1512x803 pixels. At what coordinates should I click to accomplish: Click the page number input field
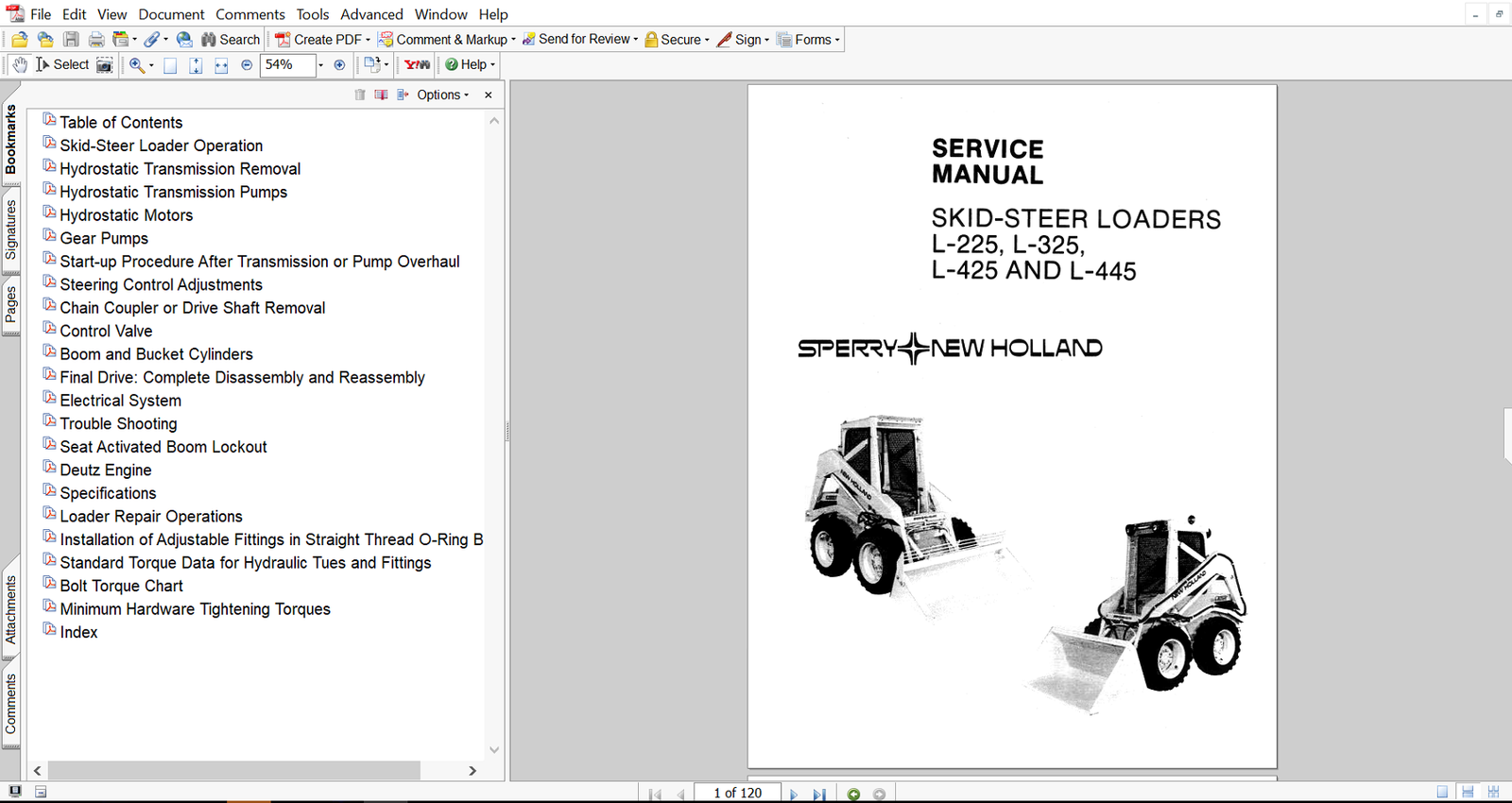737,793
